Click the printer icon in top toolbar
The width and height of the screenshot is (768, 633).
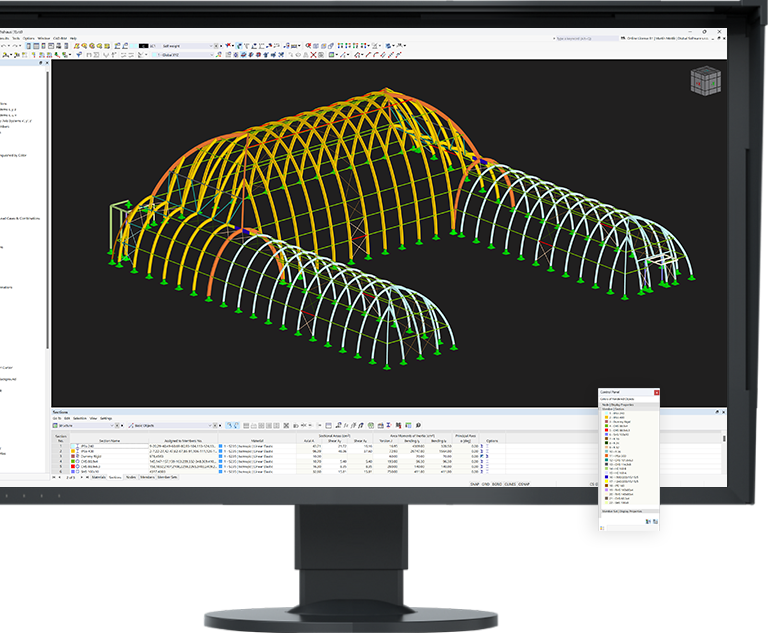tap(59, 46)
